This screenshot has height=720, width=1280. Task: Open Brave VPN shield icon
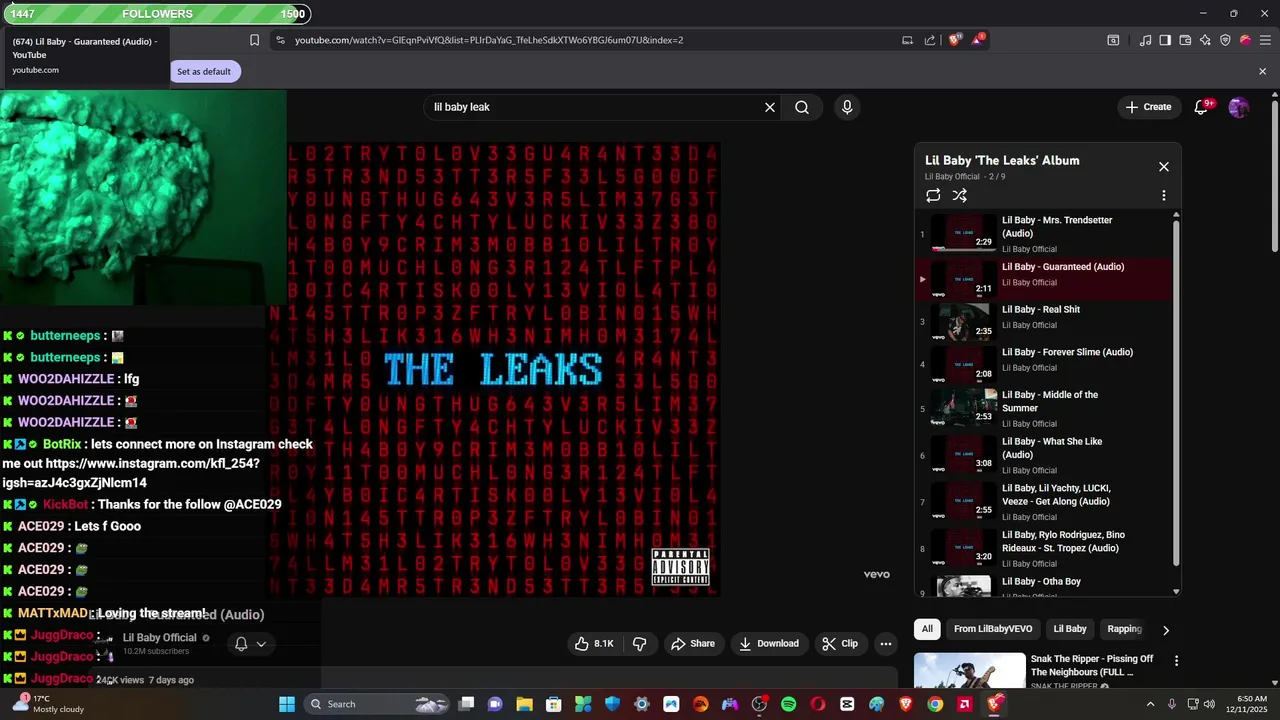click(x=1225, y=40)
